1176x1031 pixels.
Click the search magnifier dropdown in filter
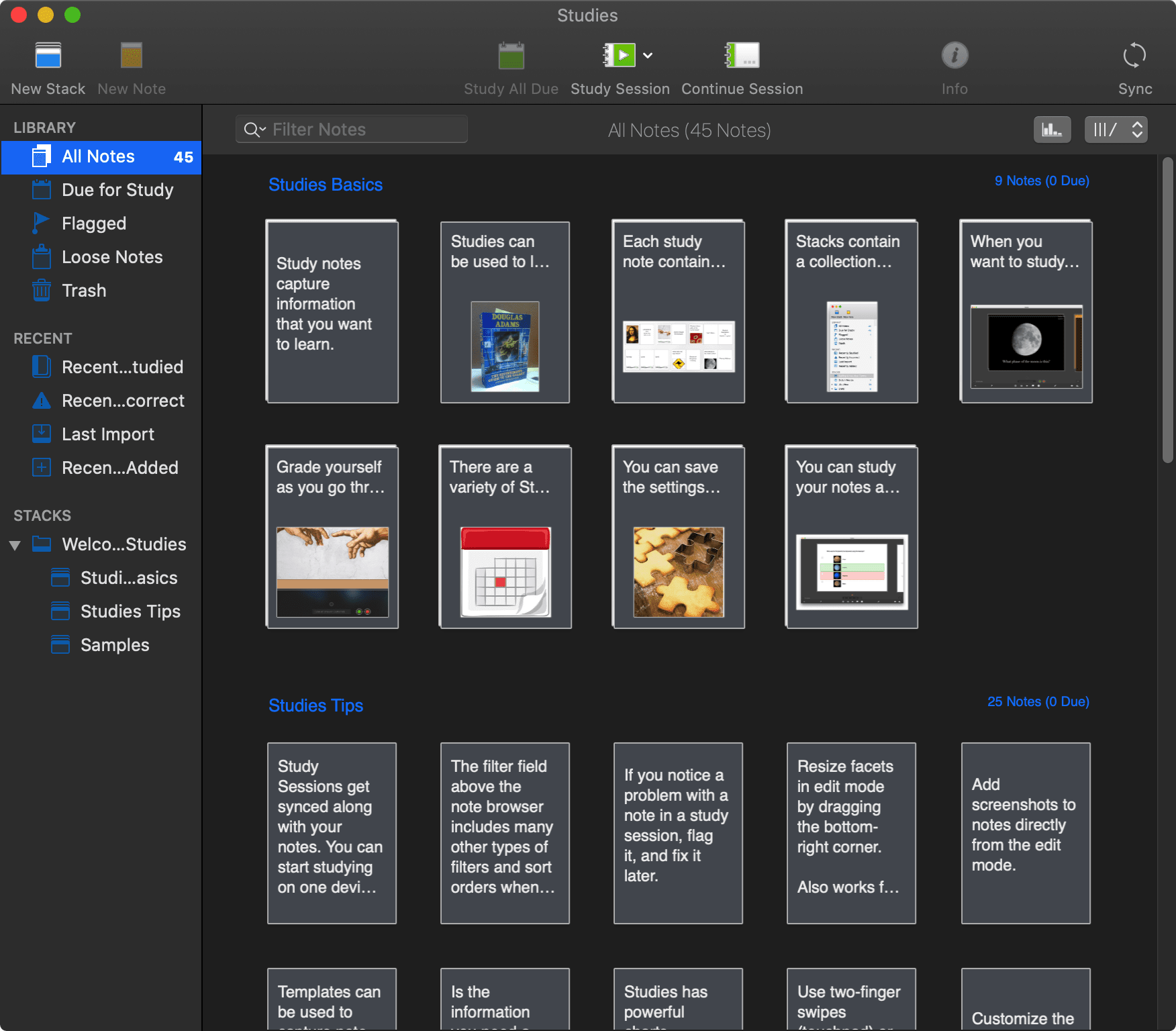(255, 130)
